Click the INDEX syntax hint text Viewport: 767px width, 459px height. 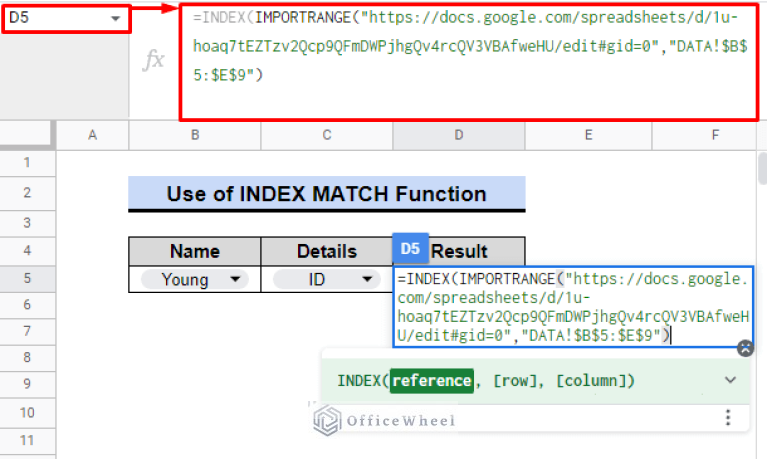tap(486, 381)
